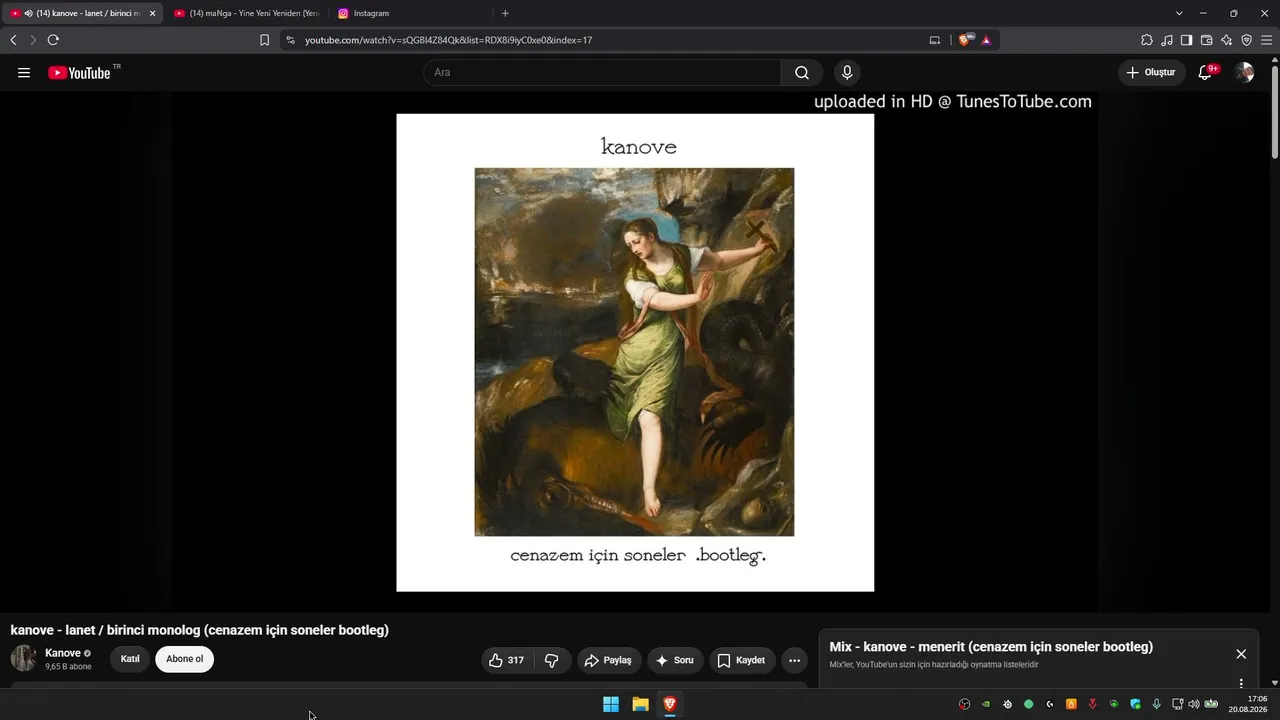
Task: Install app or cast via address bar icon
Action: [935, 40]
